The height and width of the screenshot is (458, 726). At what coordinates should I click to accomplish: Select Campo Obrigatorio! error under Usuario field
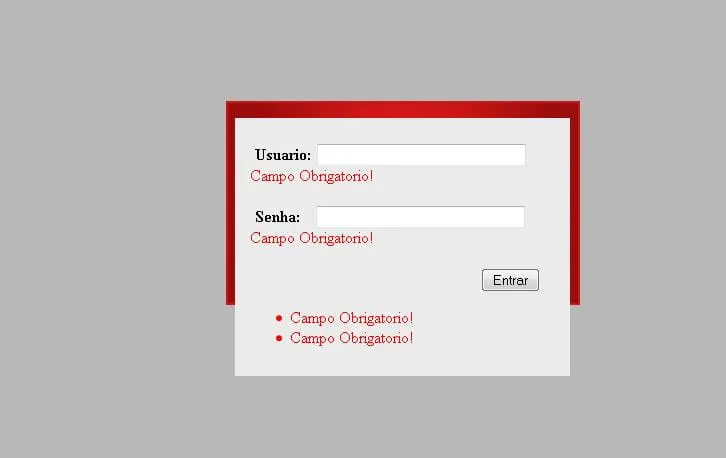pyautogui.click(x=312, y=176)
